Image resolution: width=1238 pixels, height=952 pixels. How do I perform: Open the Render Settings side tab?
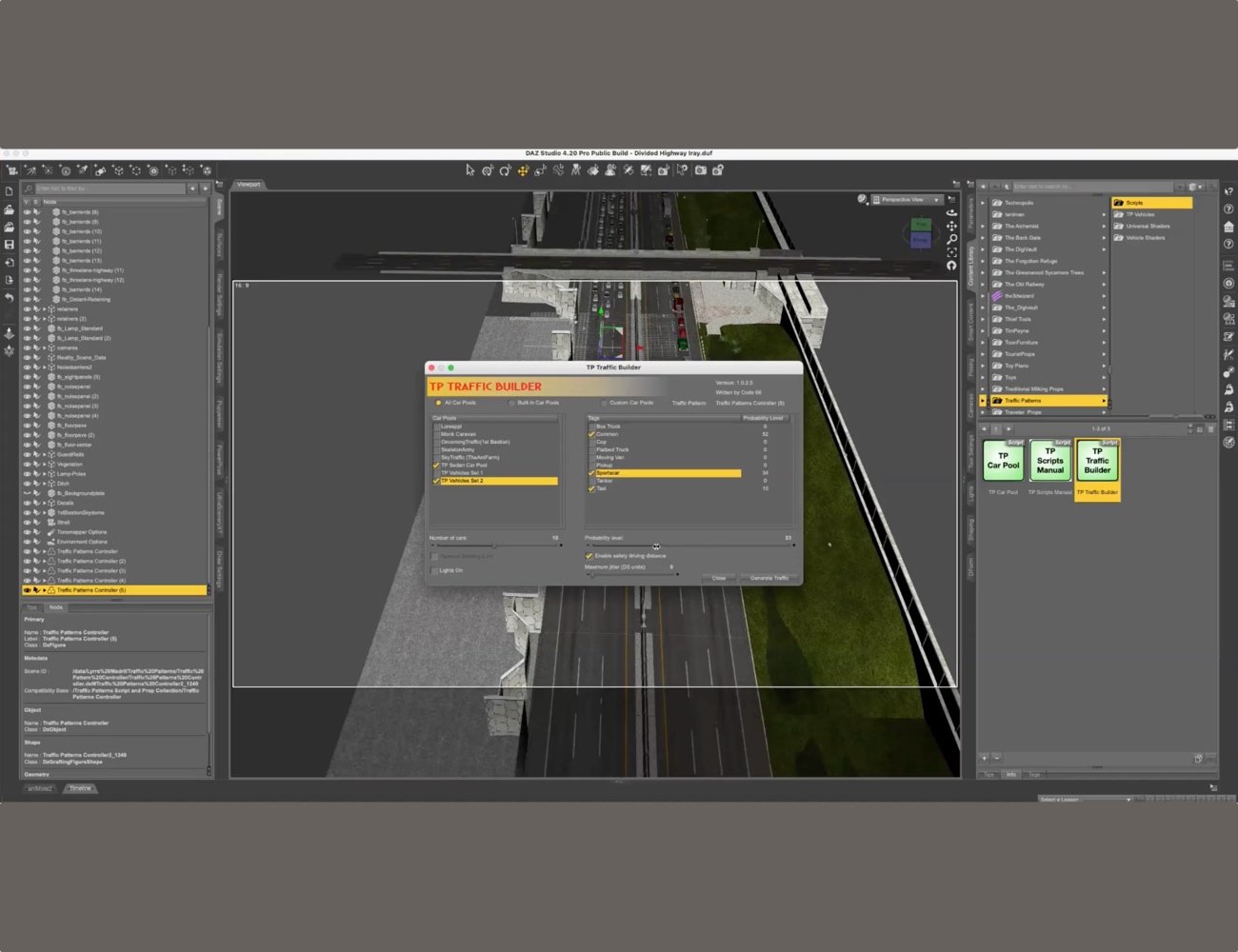click(219, 295)
